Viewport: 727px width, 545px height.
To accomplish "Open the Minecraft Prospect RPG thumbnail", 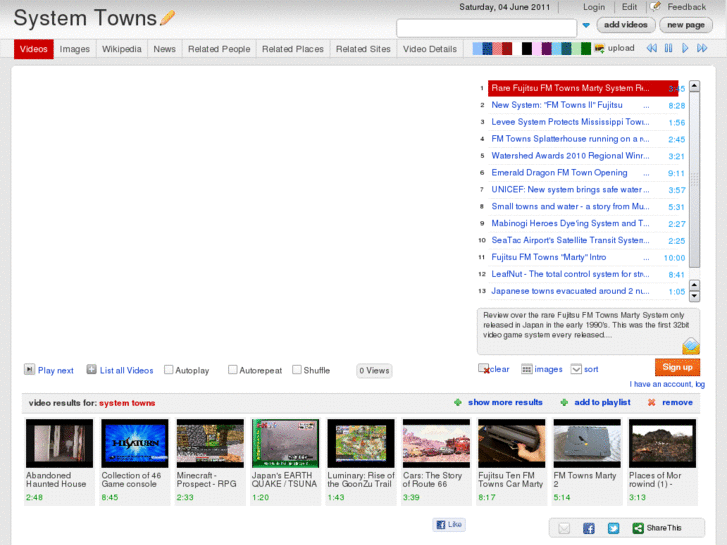I will coord(210,443).
